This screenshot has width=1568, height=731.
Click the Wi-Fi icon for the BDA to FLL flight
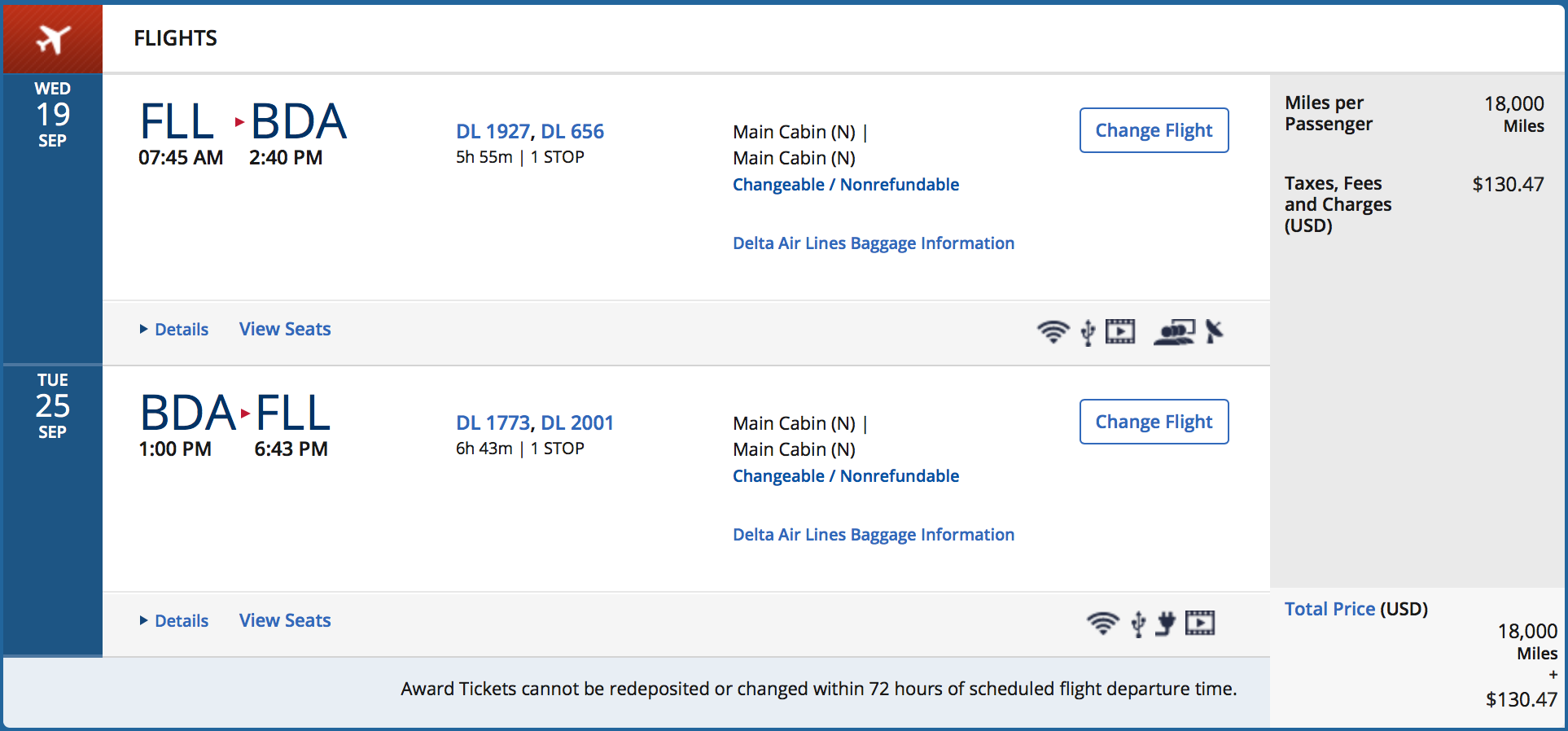coord(1102,623)
